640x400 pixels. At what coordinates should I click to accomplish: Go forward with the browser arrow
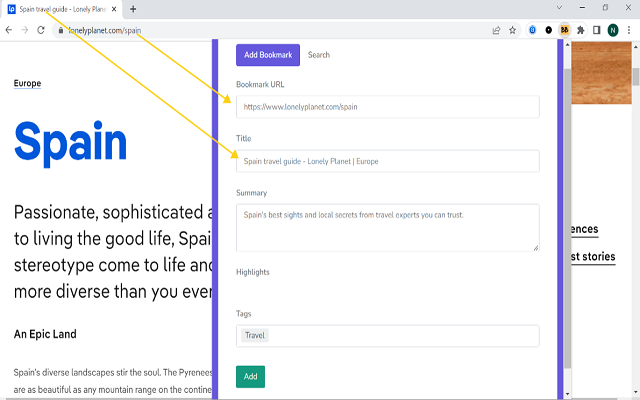(25, 30)
